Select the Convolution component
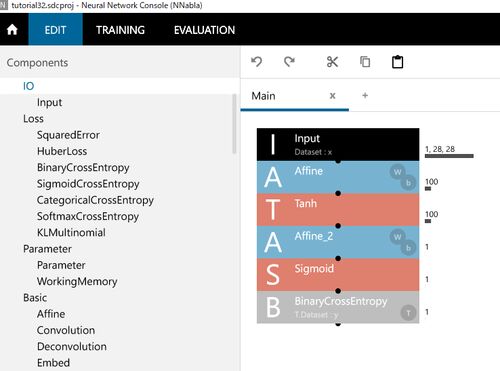 tap(66, 330)
